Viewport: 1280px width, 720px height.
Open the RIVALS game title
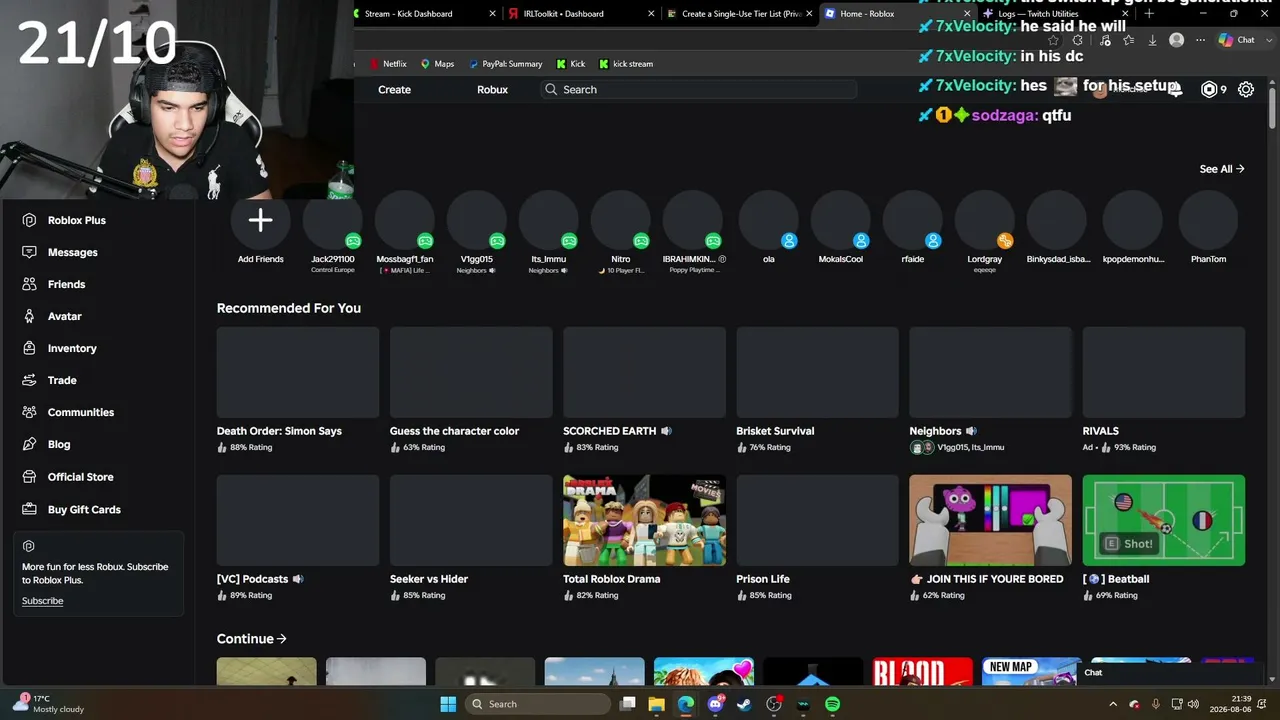coord(1100,431)
